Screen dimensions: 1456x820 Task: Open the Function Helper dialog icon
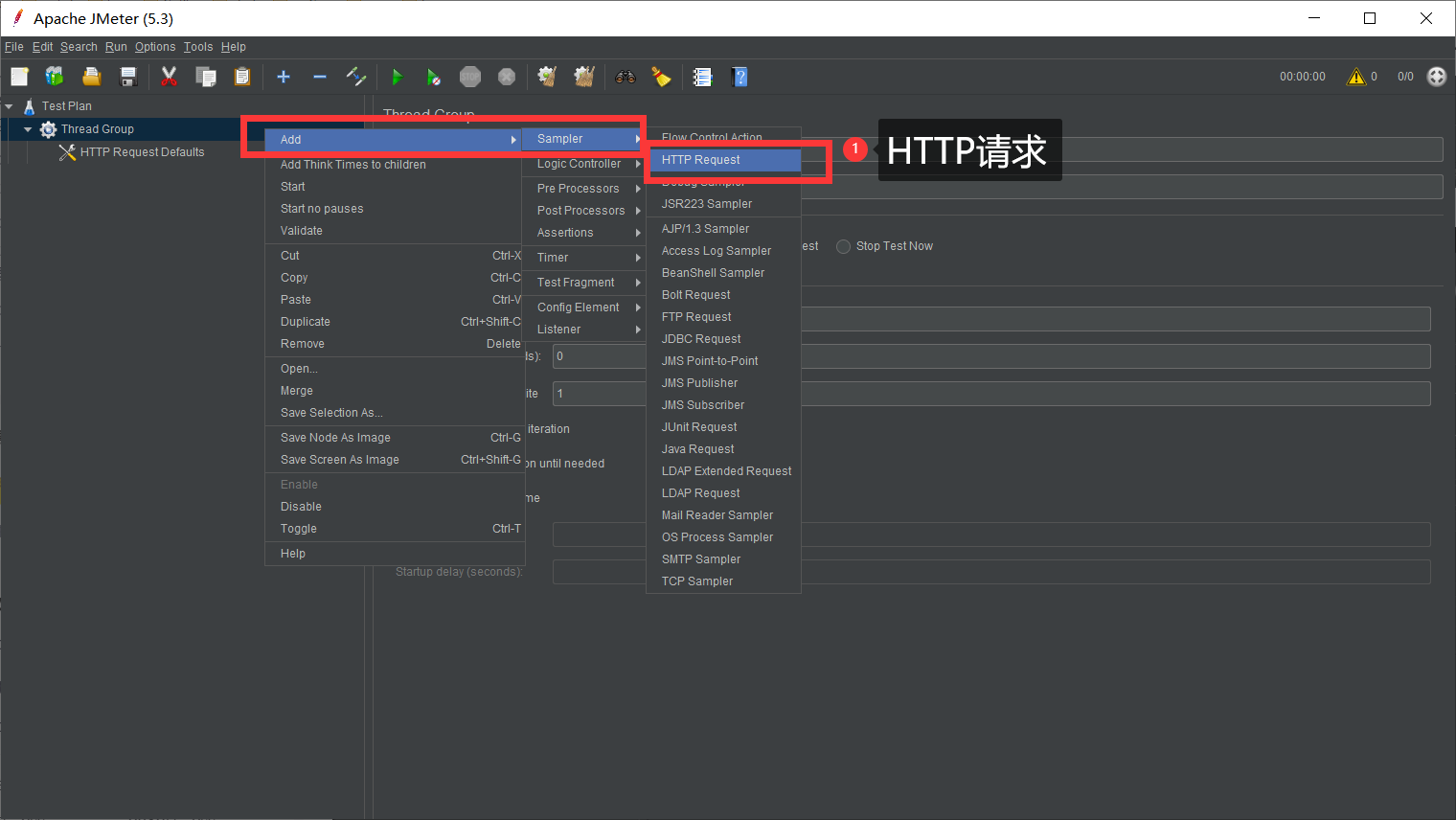click(702, 77)
